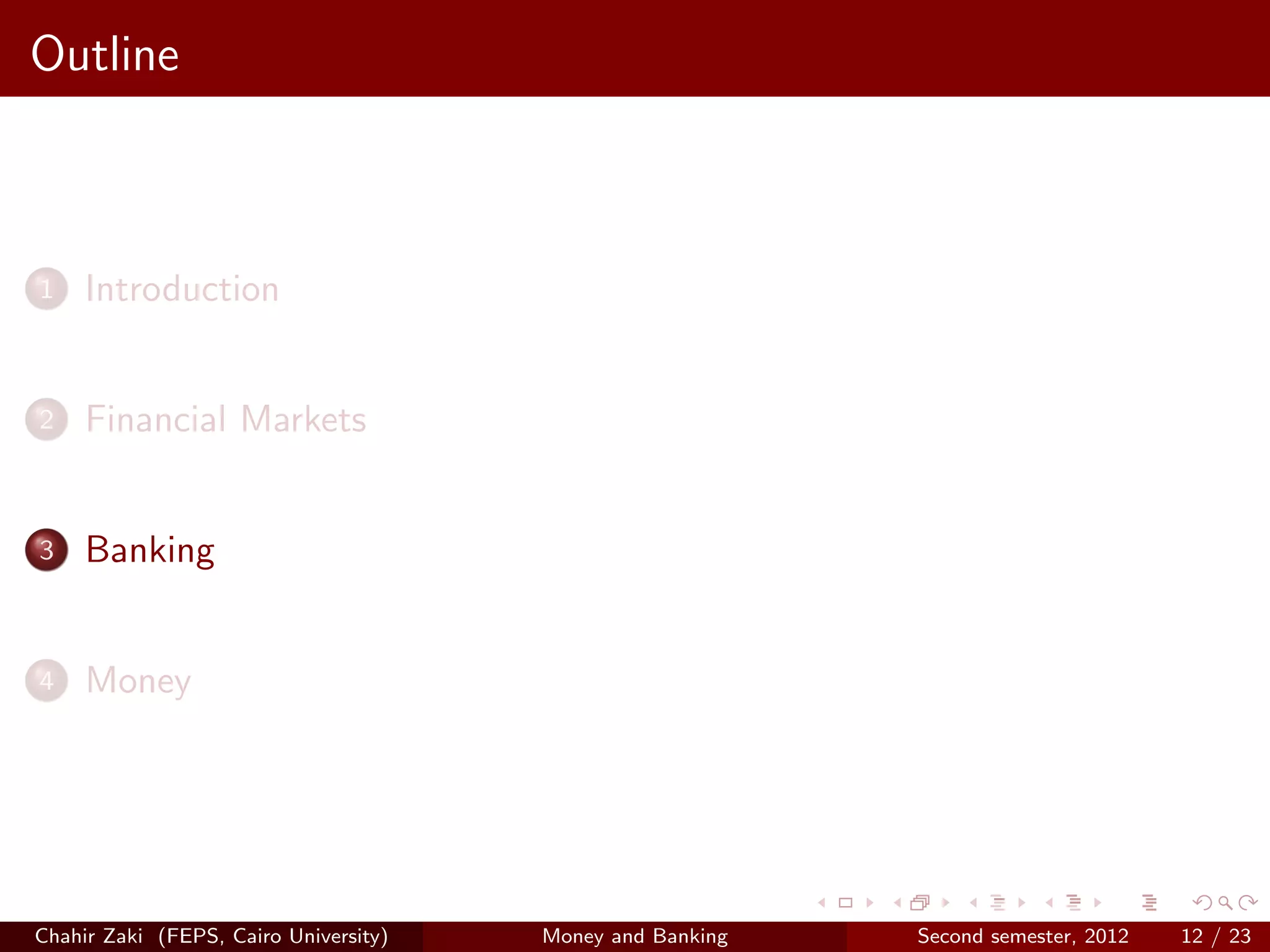Click the page counter '12 / 23'
This screenshot has height=952, width=1270.
[x=1216, y=936]
